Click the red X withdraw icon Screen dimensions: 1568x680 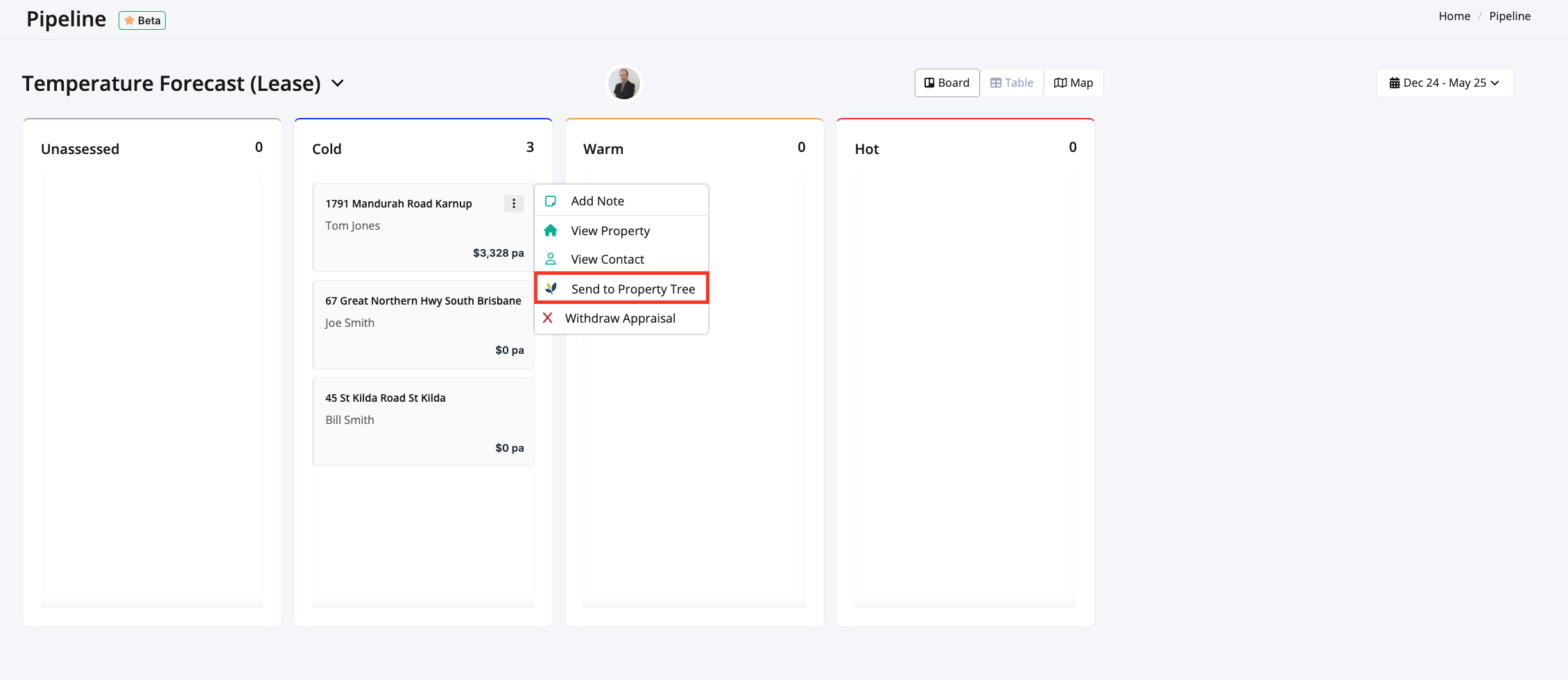[x=548, y=318]
